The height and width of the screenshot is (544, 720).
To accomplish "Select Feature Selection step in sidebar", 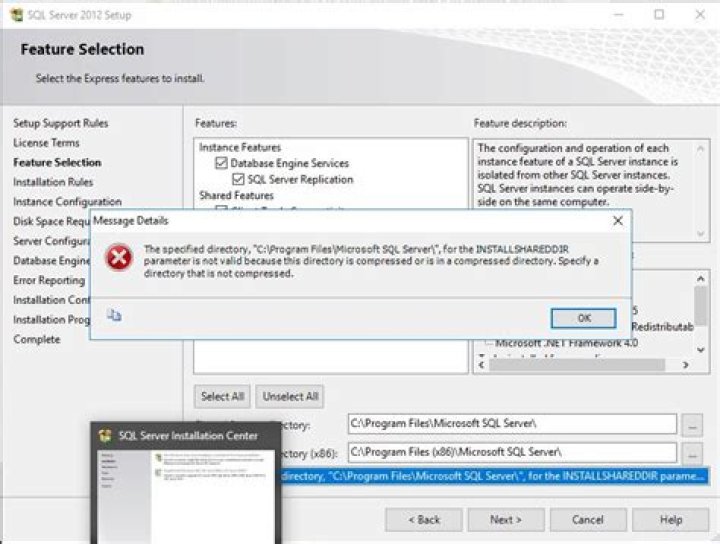I will (x=57, y=163).
